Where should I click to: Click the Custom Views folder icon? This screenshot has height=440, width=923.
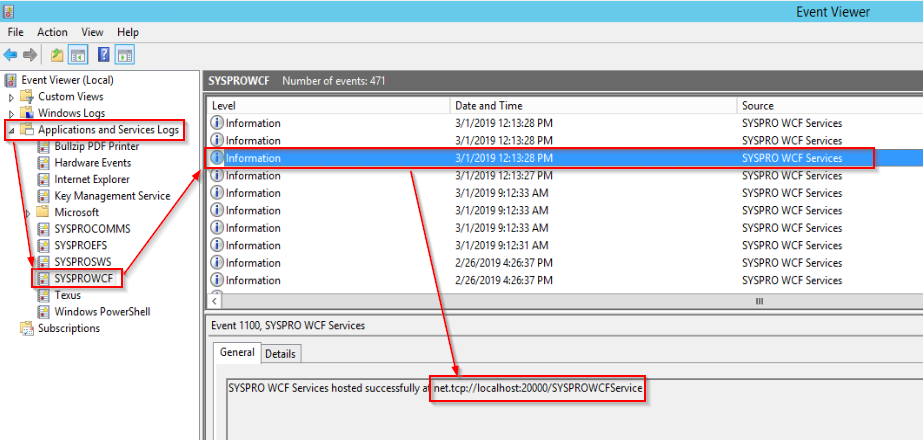(26, 97)
